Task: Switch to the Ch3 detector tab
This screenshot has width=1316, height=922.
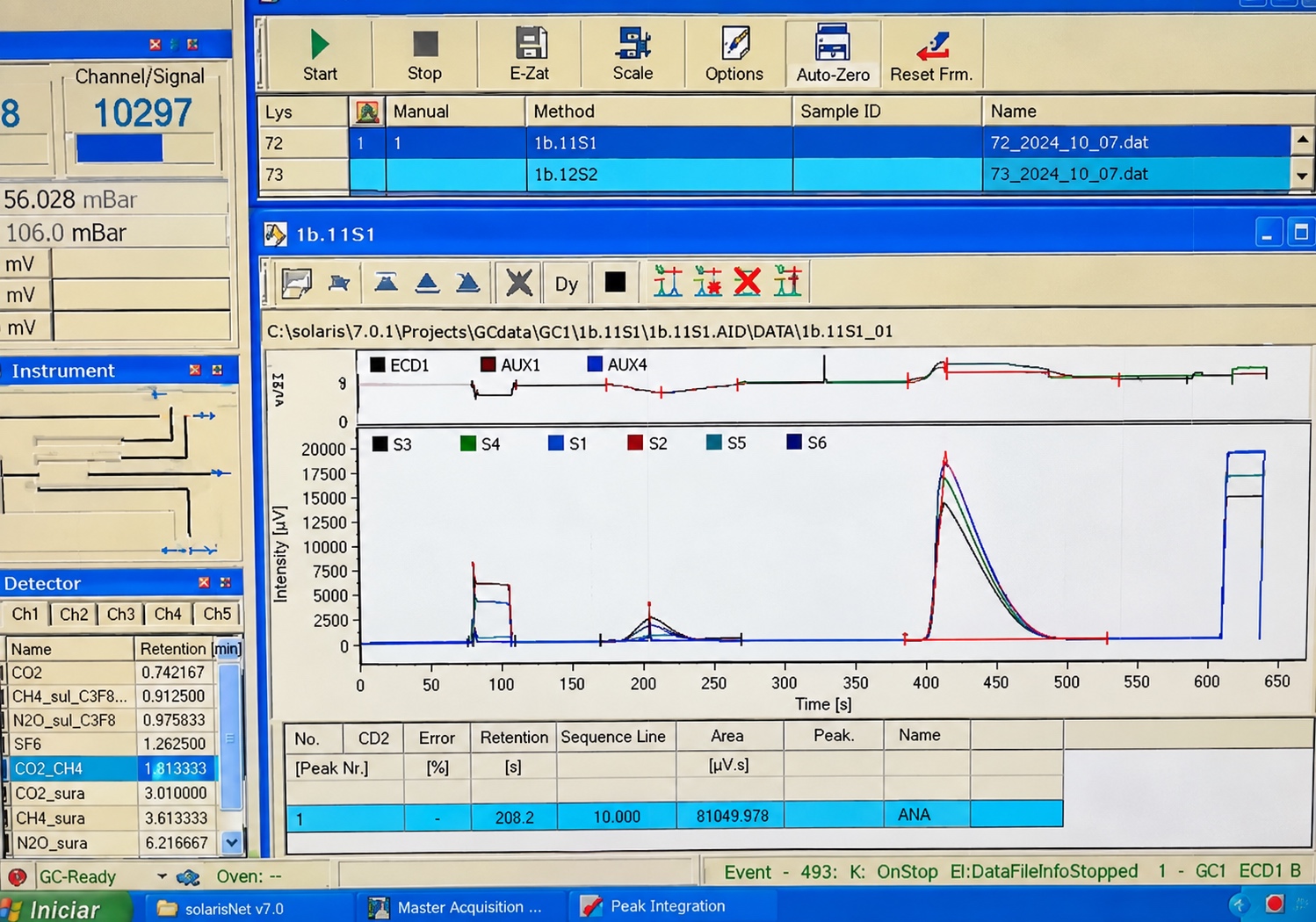Action: click(120, 614)
